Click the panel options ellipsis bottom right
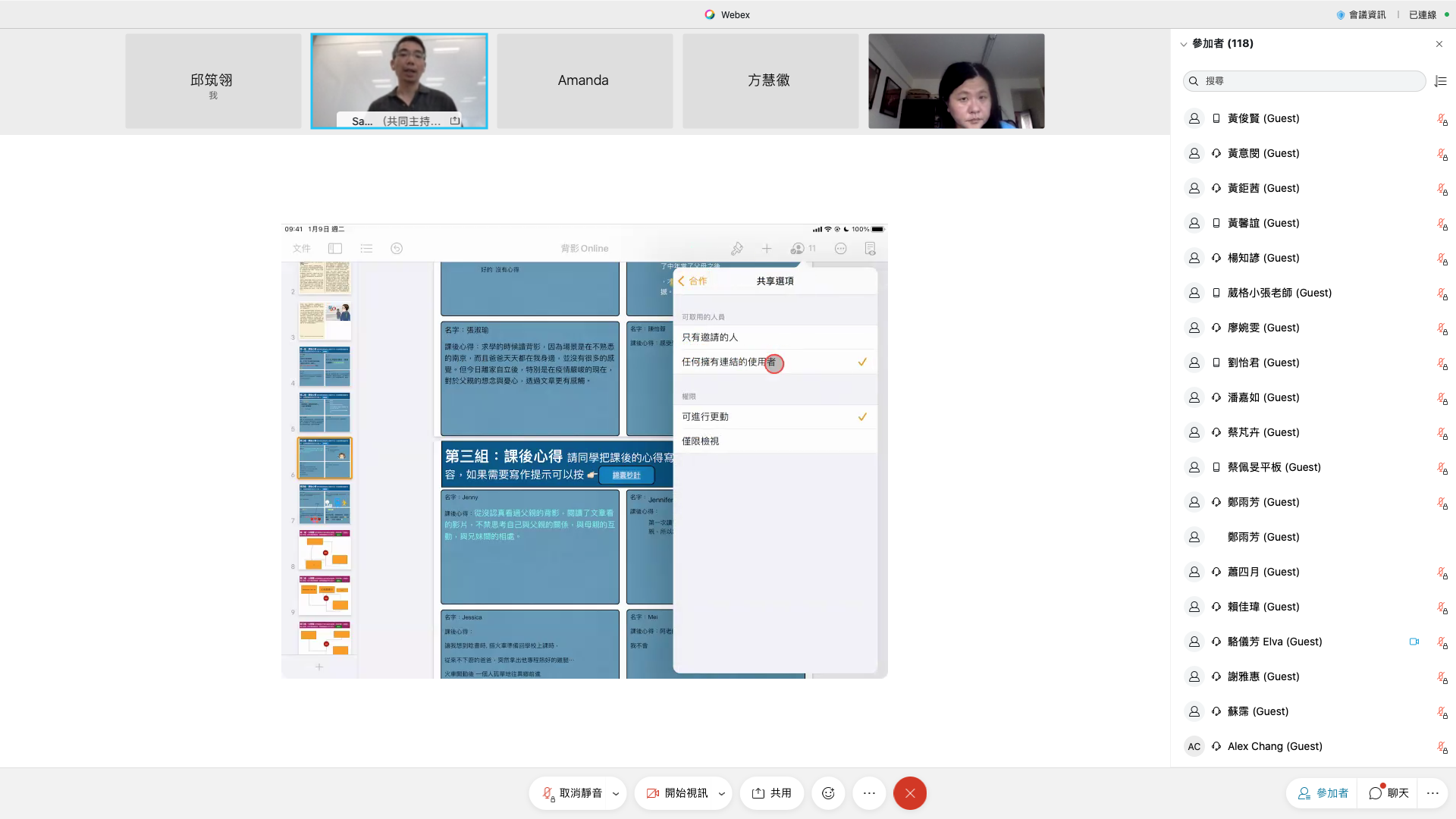 tap(1432, 793)
